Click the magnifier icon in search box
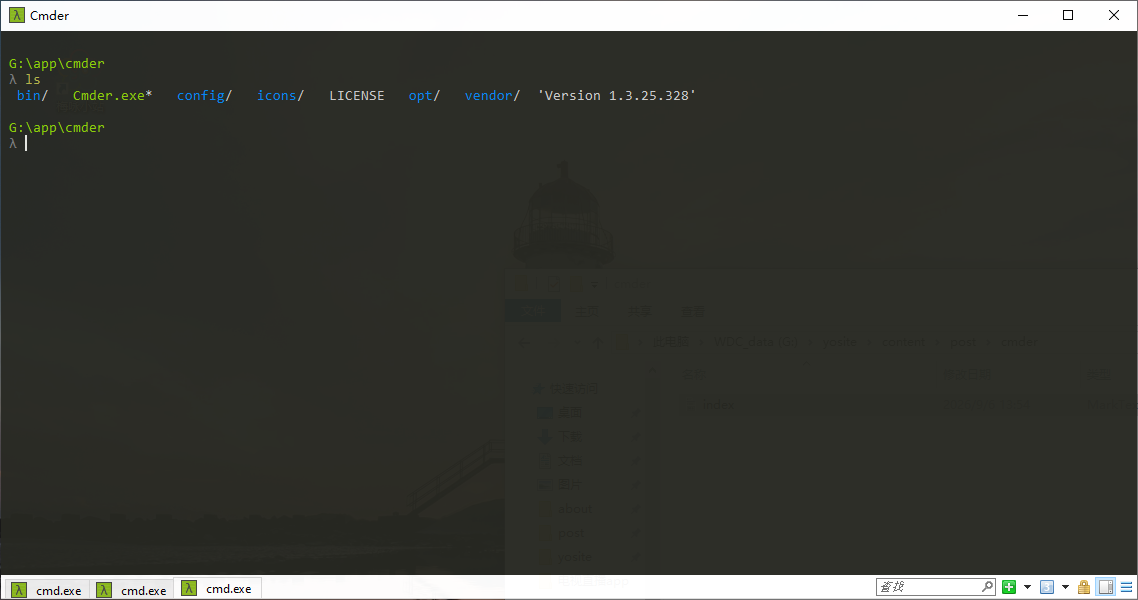Viewport: 1138px width, 600px height. pos(987,586)
